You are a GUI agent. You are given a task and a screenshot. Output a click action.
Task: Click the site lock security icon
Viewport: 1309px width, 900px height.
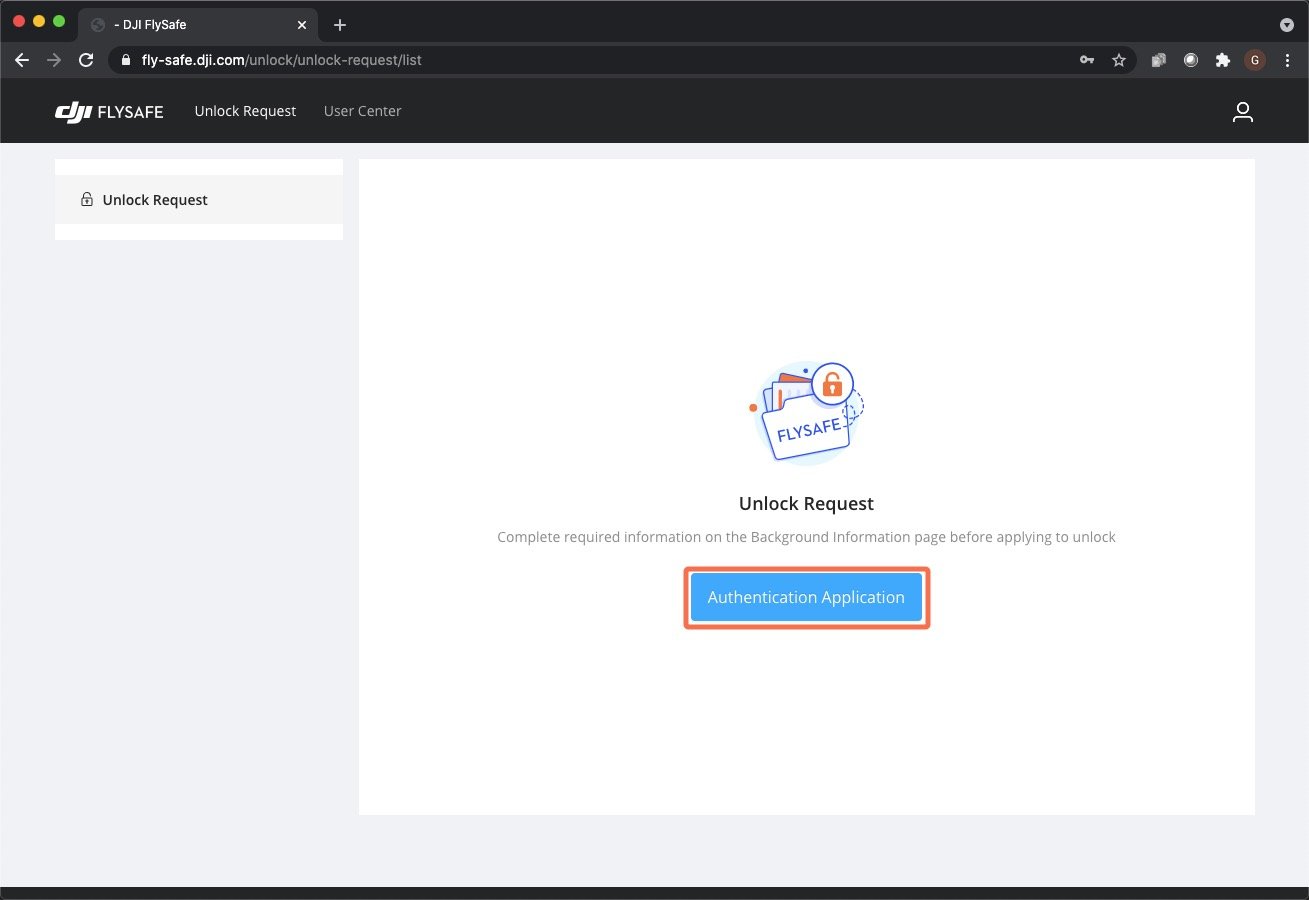coord(126,60)
